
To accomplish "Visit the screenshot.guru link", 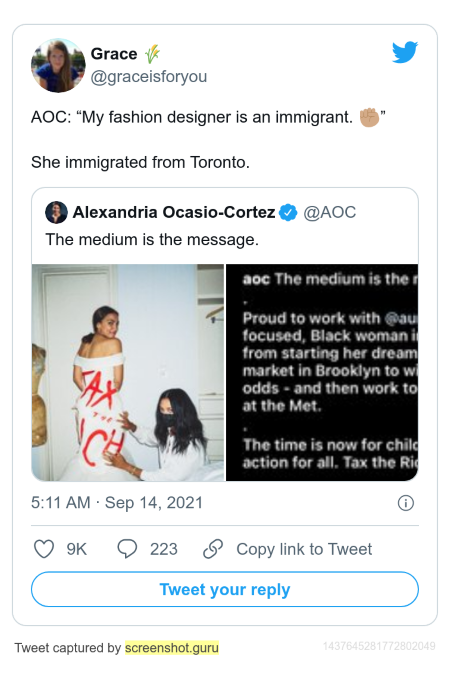I will [172, 648].
